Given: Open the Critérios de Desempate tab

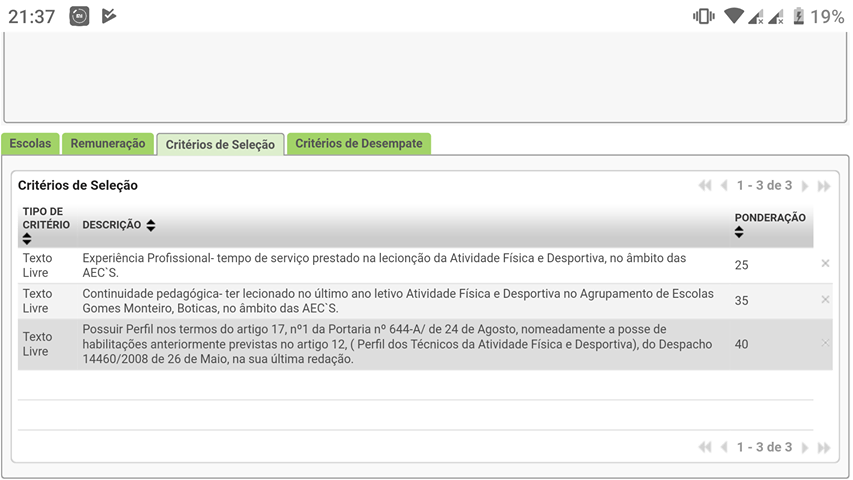Looking at the screenshot, I should (359, 144).
